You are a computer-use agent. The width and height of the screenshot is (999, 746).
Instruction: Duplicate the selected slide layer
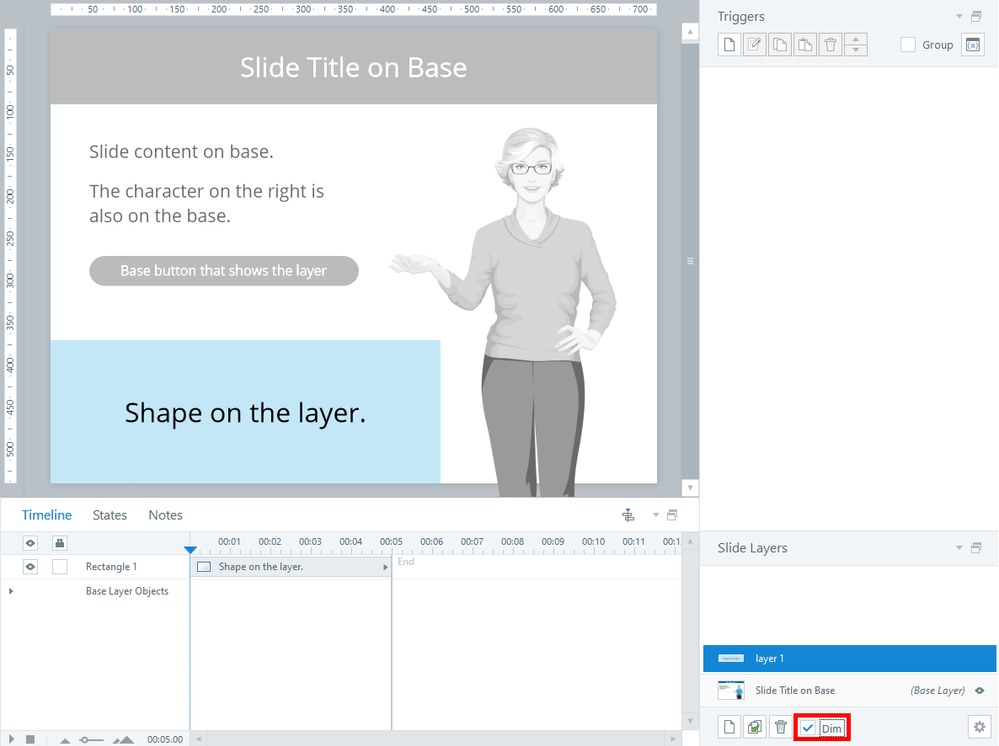pos(754,727)
